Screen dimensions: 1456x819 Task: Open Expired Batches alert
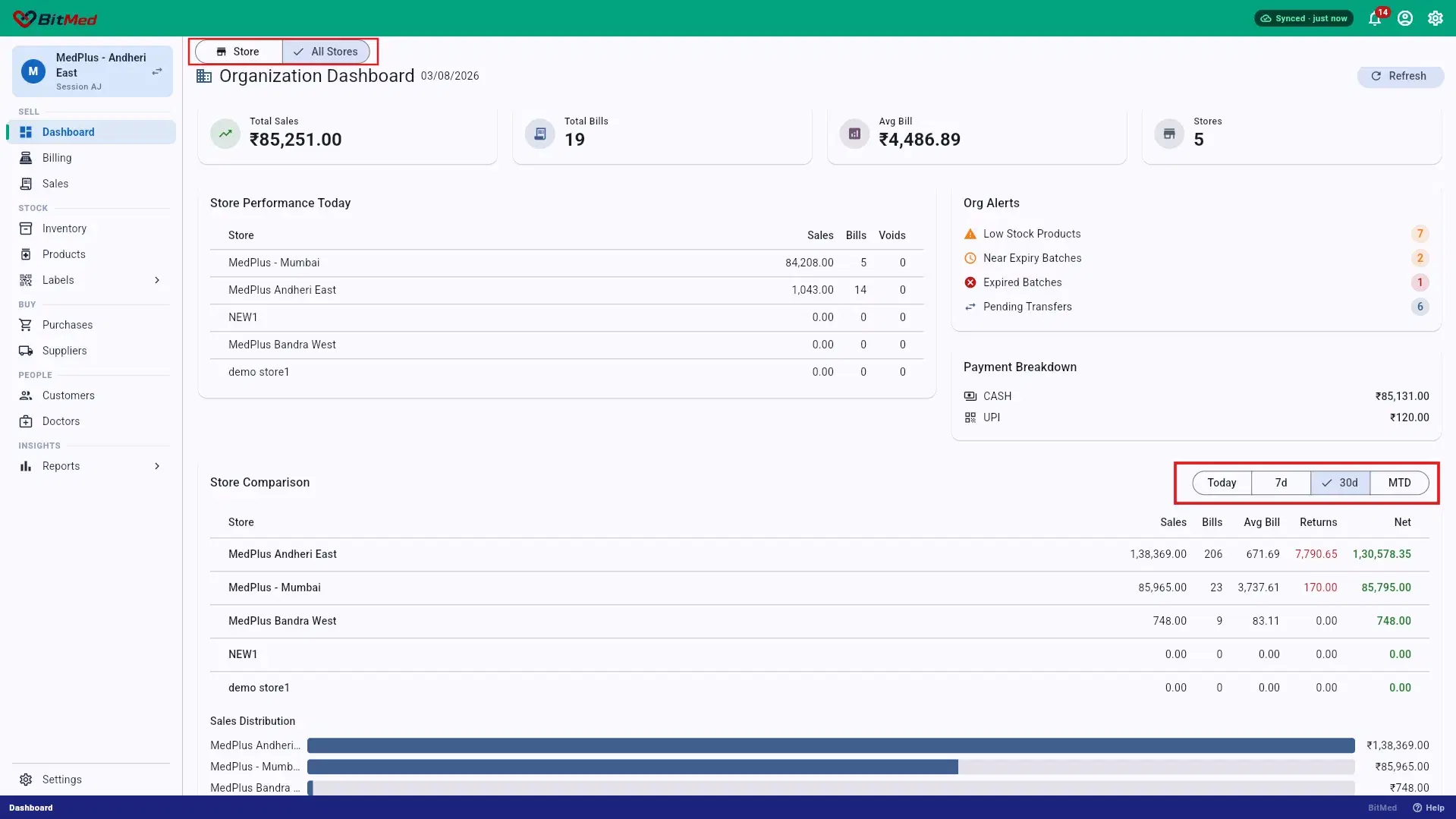[x=1197, y=282]
